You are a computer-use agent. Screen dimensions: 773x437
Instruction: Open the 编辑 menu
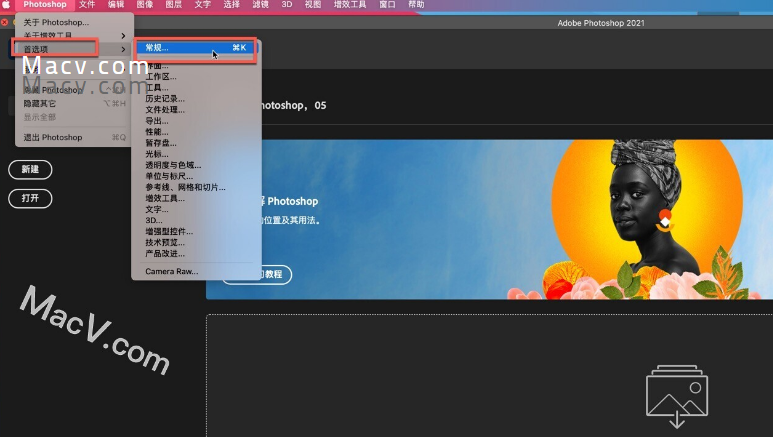(116, 4)
